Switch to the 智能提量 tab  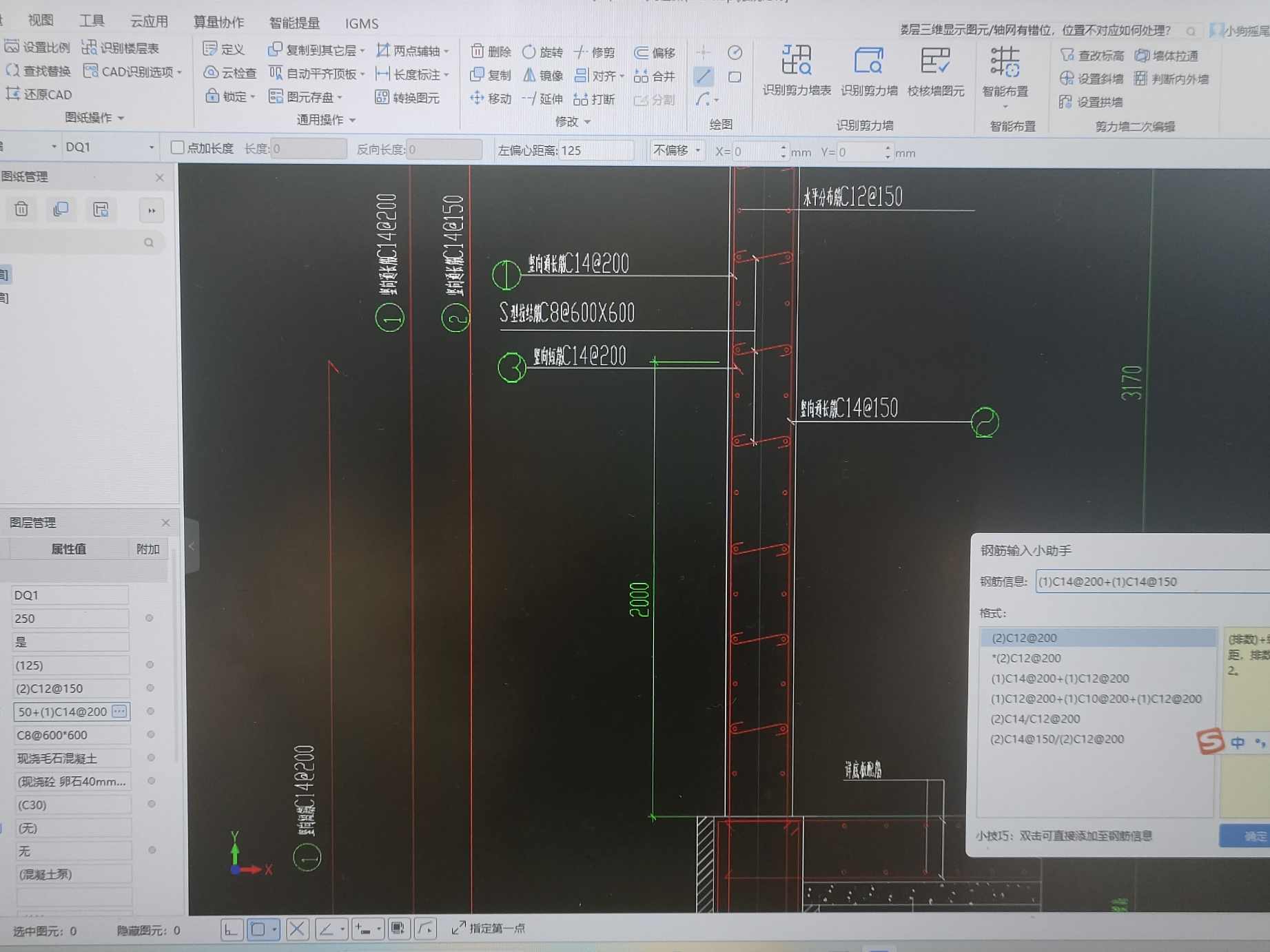(x=294, y=23)
